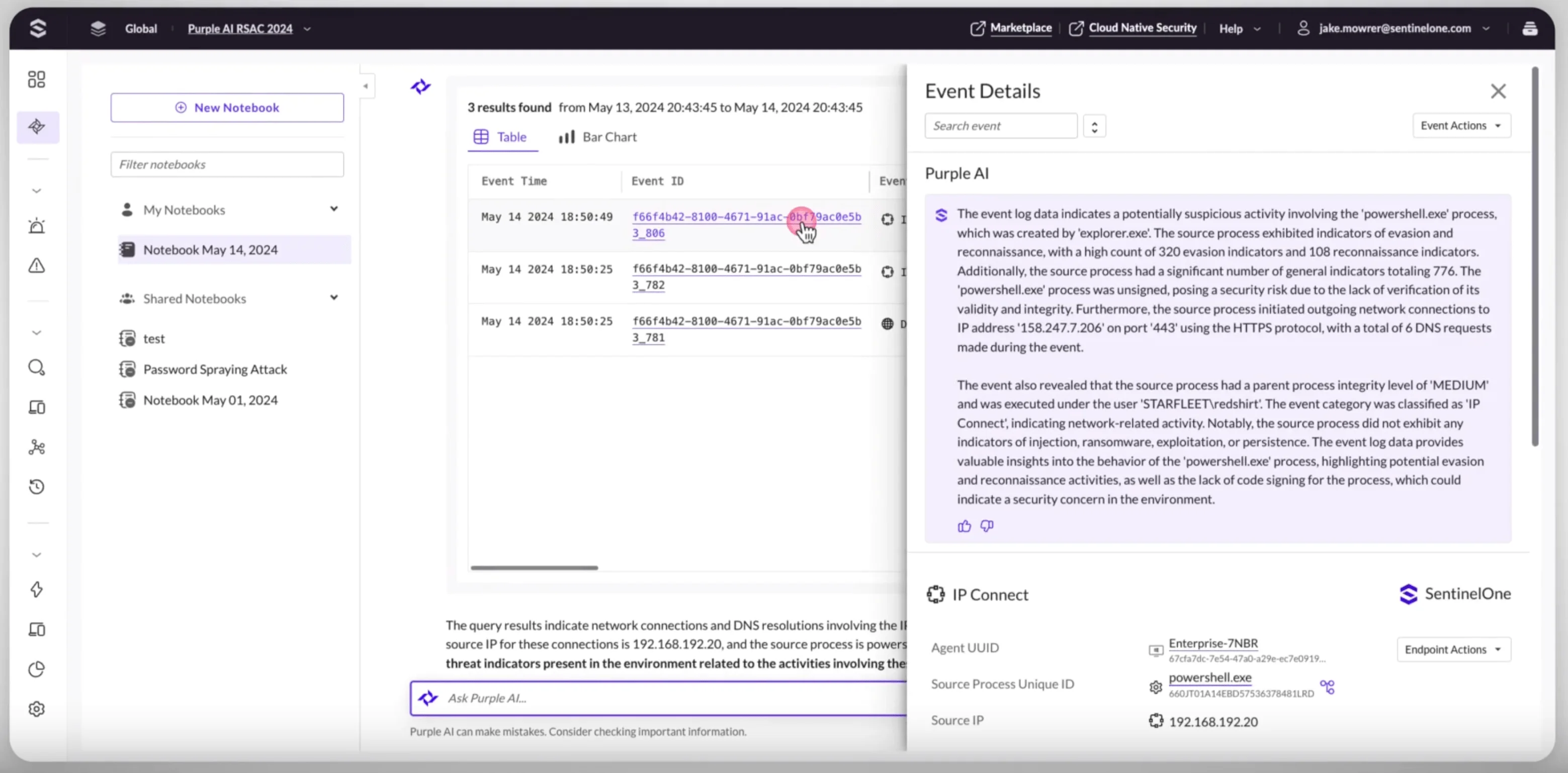
Task: Click the Event ID column header
Action: coord(657,180)
